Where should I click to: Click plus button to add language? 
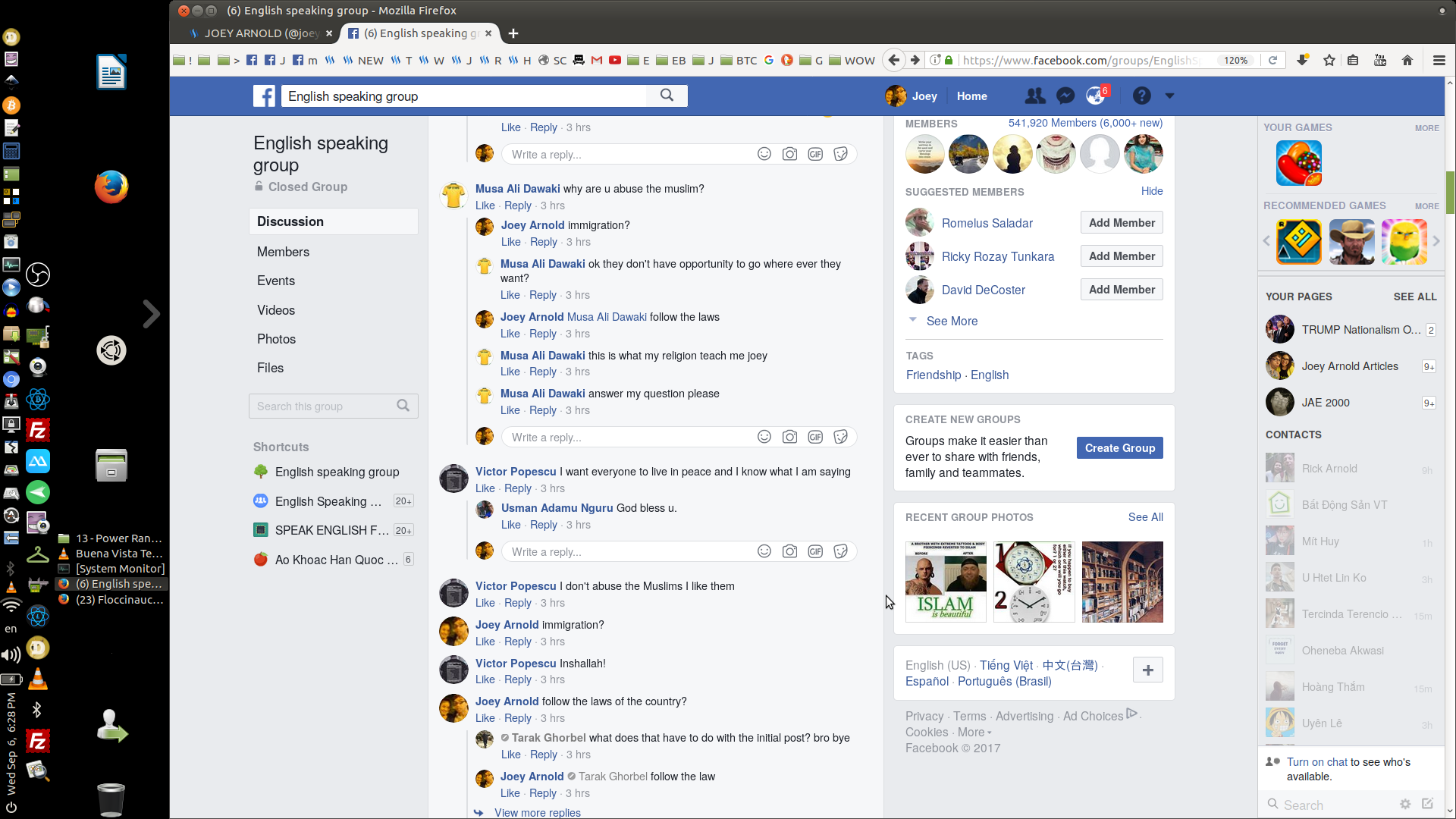click(1147, 670)
